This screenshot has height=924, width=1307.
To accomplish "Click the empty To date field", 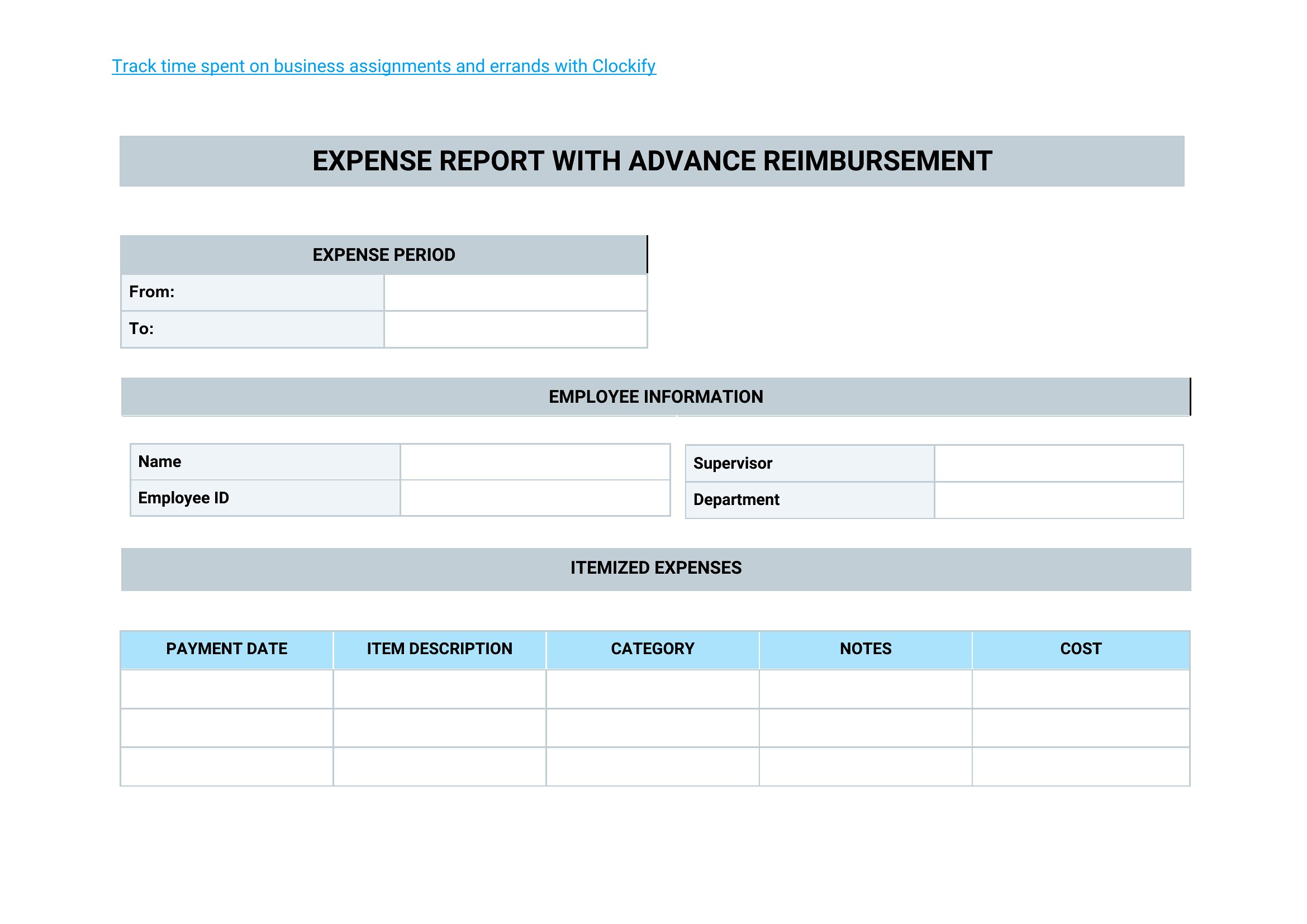I will coord(516,329).
